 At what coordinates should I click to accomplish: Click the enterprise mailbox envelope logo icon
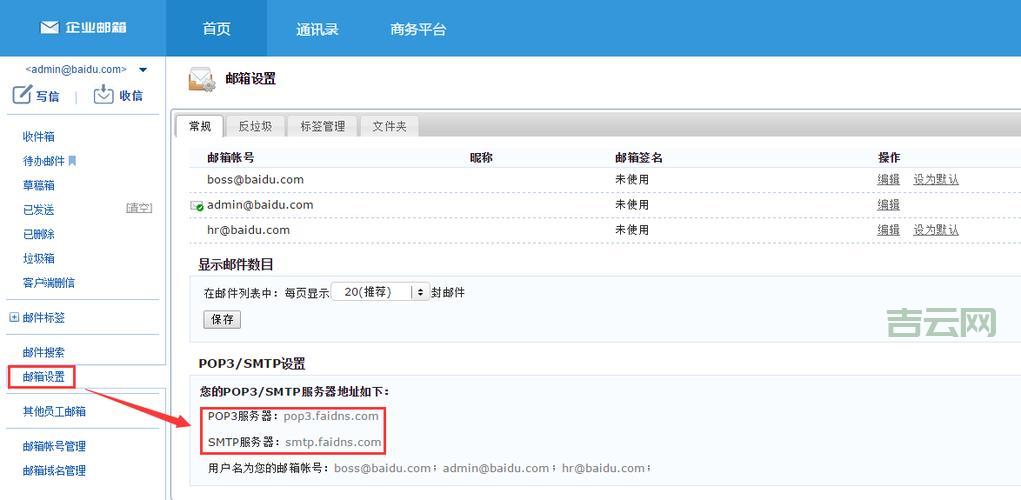(49, 27)
